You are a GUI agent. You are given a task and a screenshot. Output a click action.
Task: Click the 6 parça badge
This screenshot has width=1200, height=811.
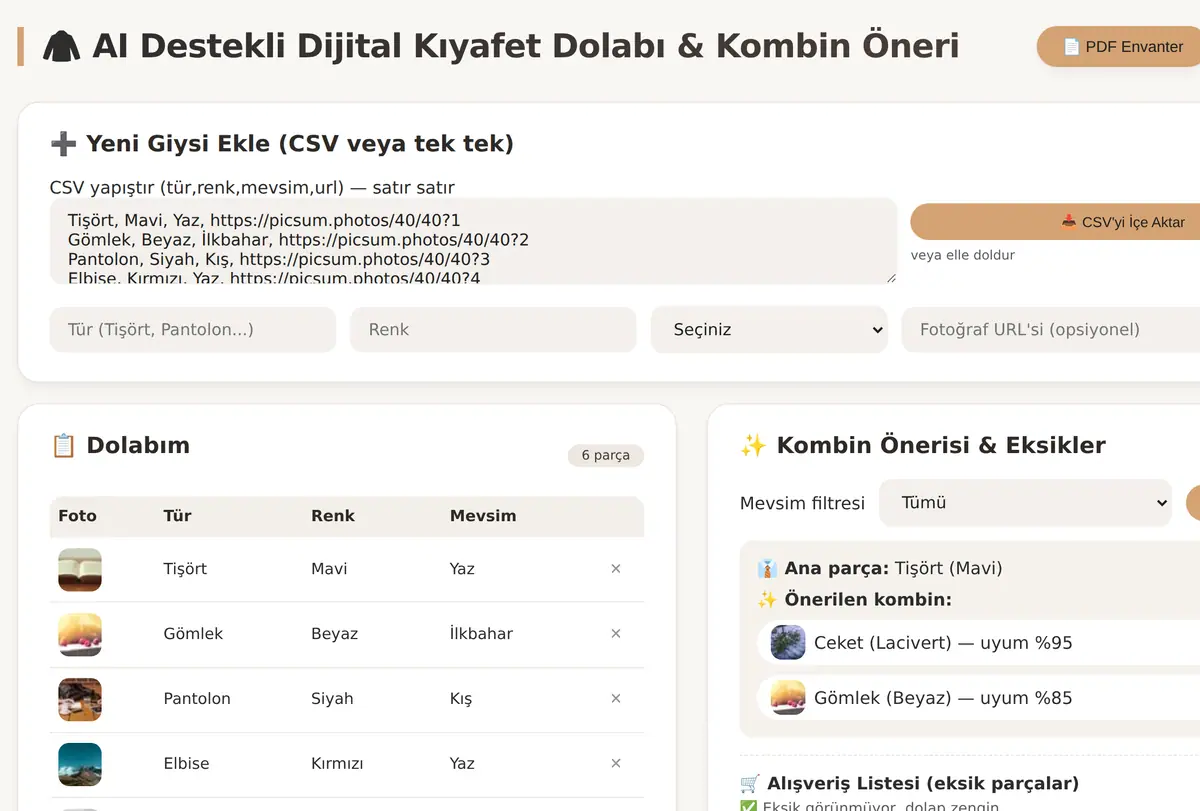(606, 455)
